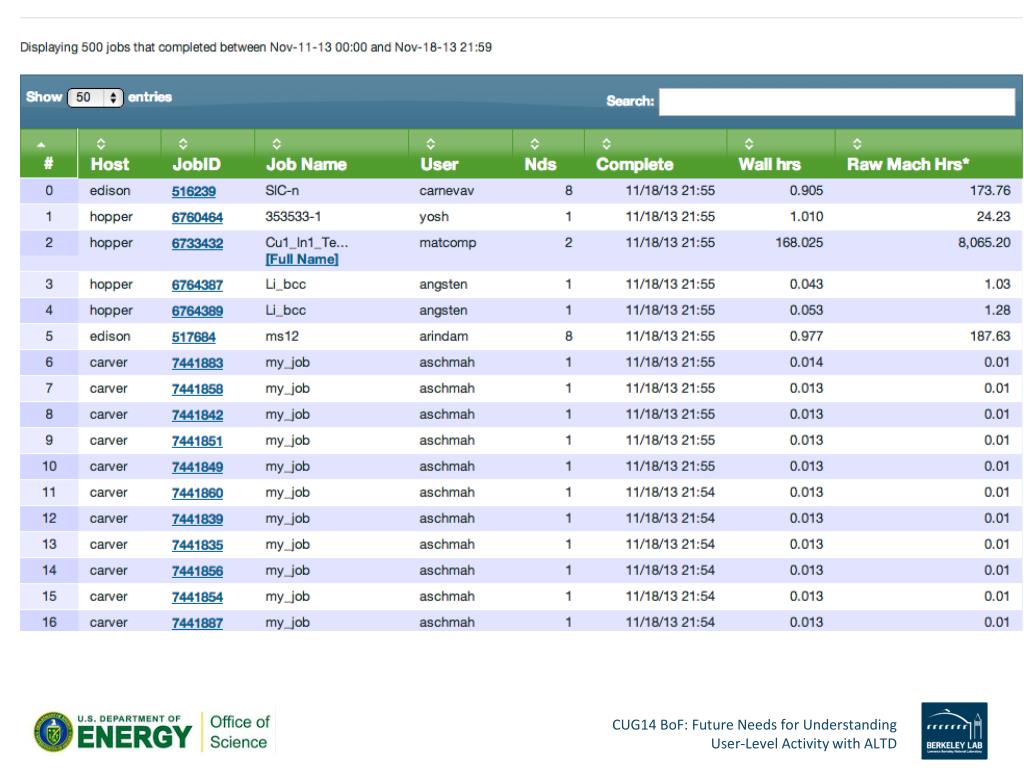Viewport: 1024px width, 768px height.
Task: Select host carver in row 16
Action: pos(108,622)
